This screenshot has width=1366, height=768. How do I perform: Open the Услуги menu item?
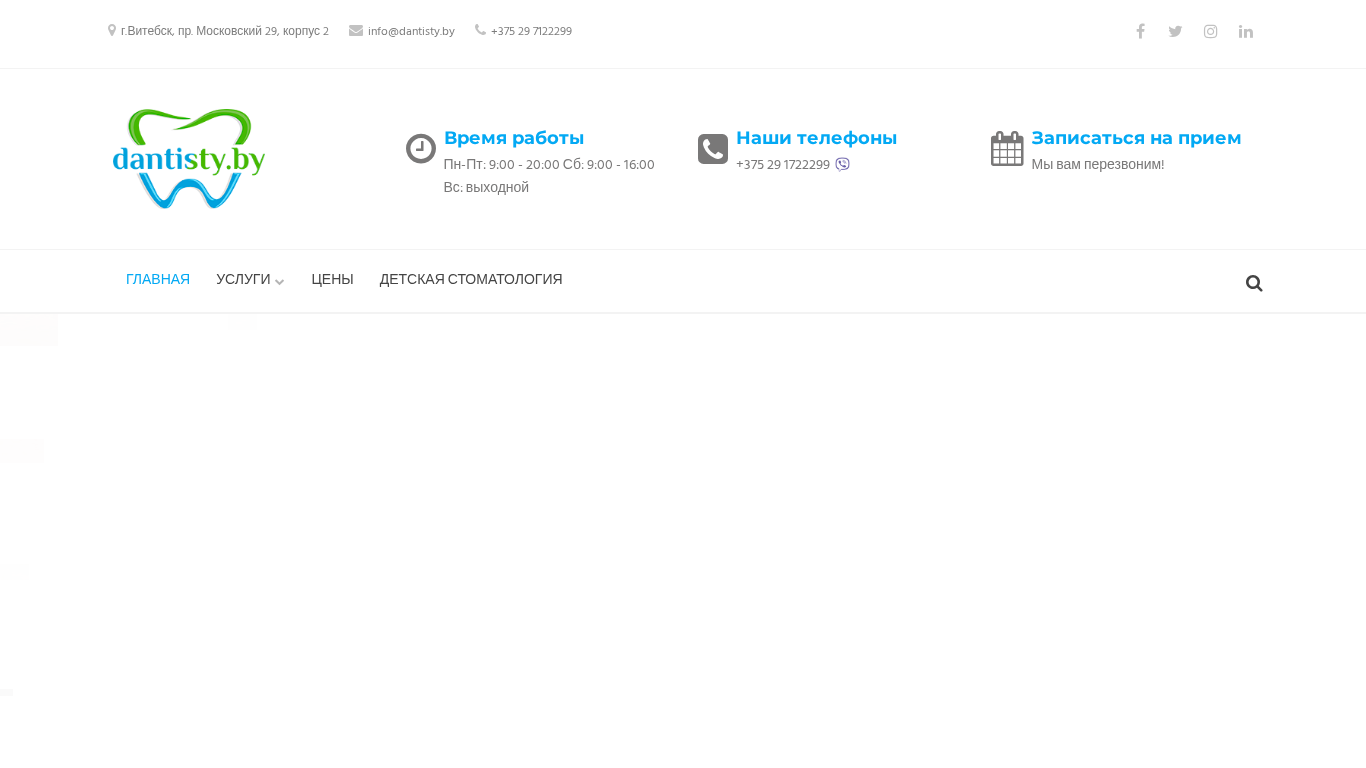(243, 279)
